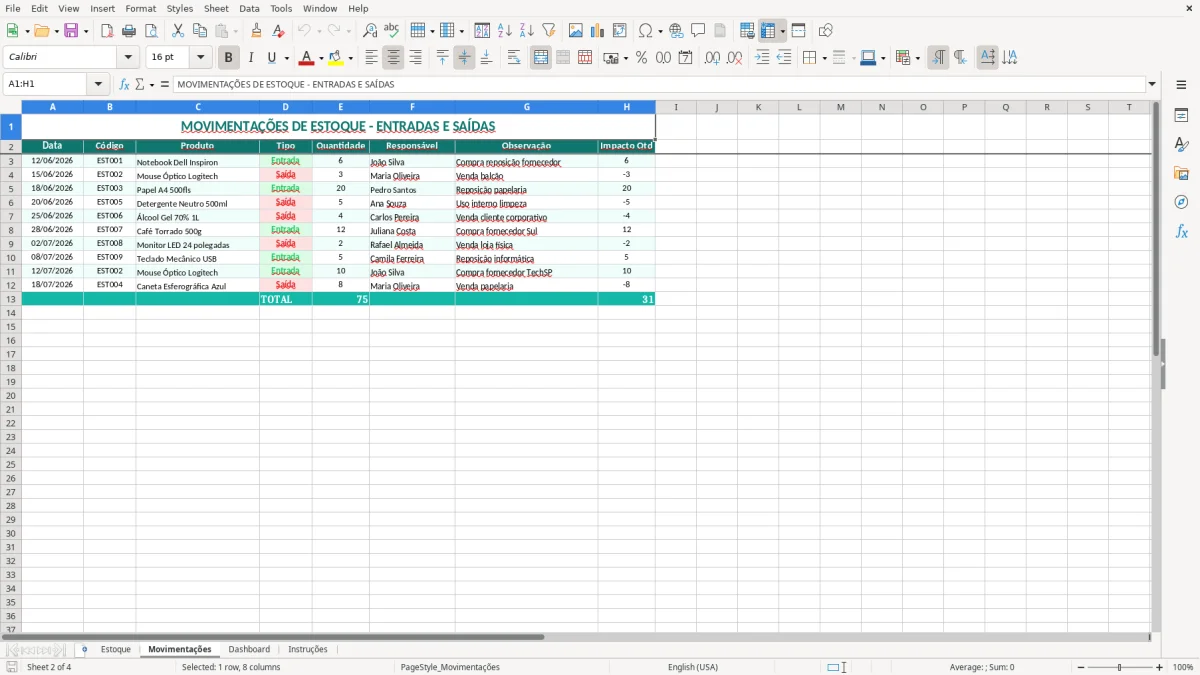This screenshot has width=1200, height=675.
Task: Remove a decimal place
Action: (734, 58)
